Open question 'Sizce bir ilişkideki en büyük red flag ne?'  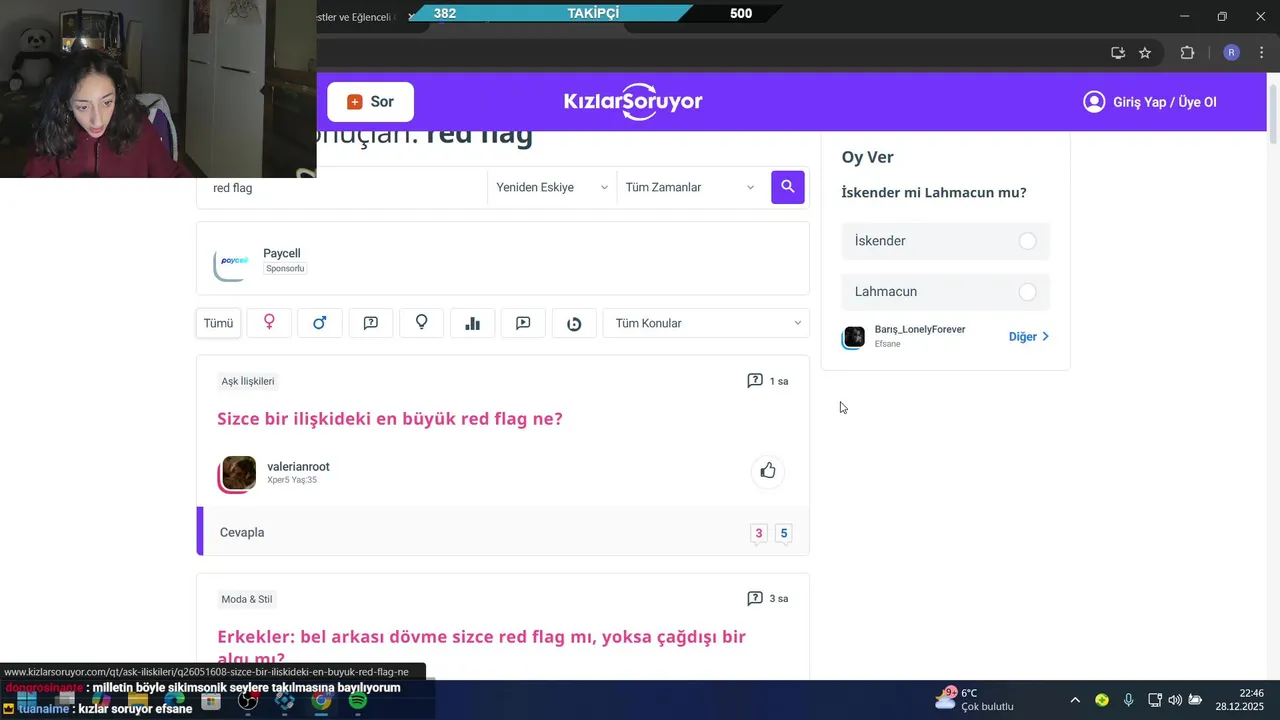390,419
